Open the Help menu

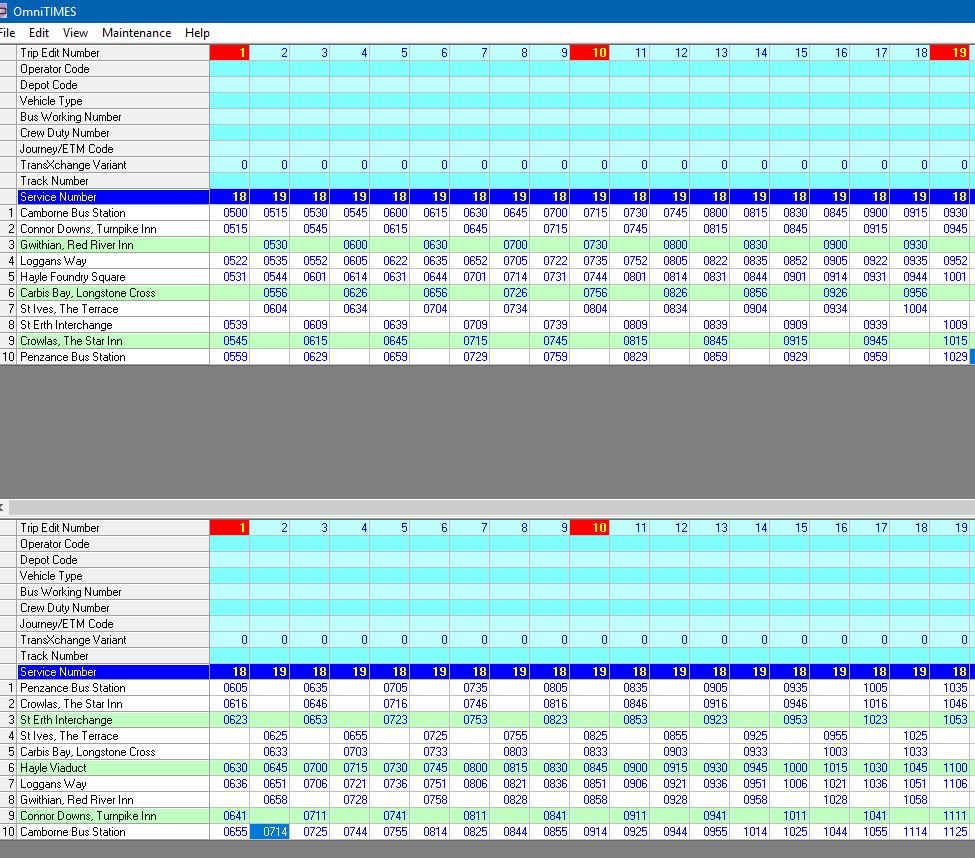click(x=197, y=33)
